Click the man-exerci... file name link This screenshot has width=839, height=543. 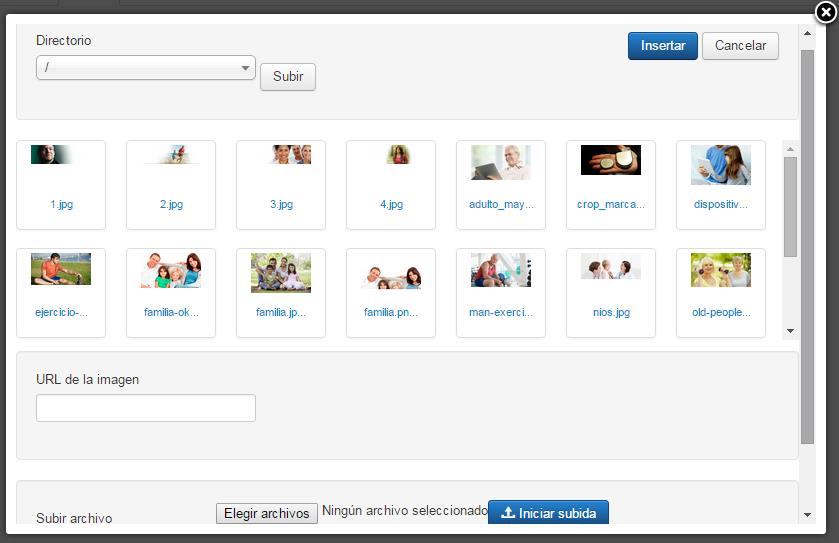pyautogui.click(x=501, y=312)
